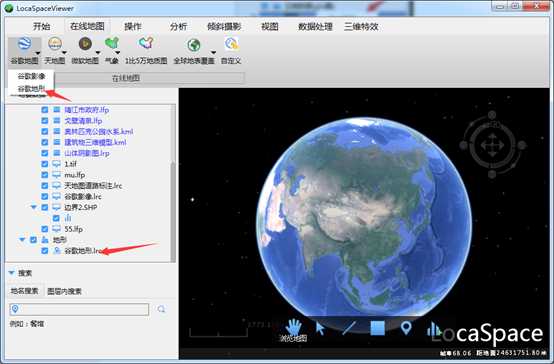Toggle the 地形 group checkbox

(33, 240)
